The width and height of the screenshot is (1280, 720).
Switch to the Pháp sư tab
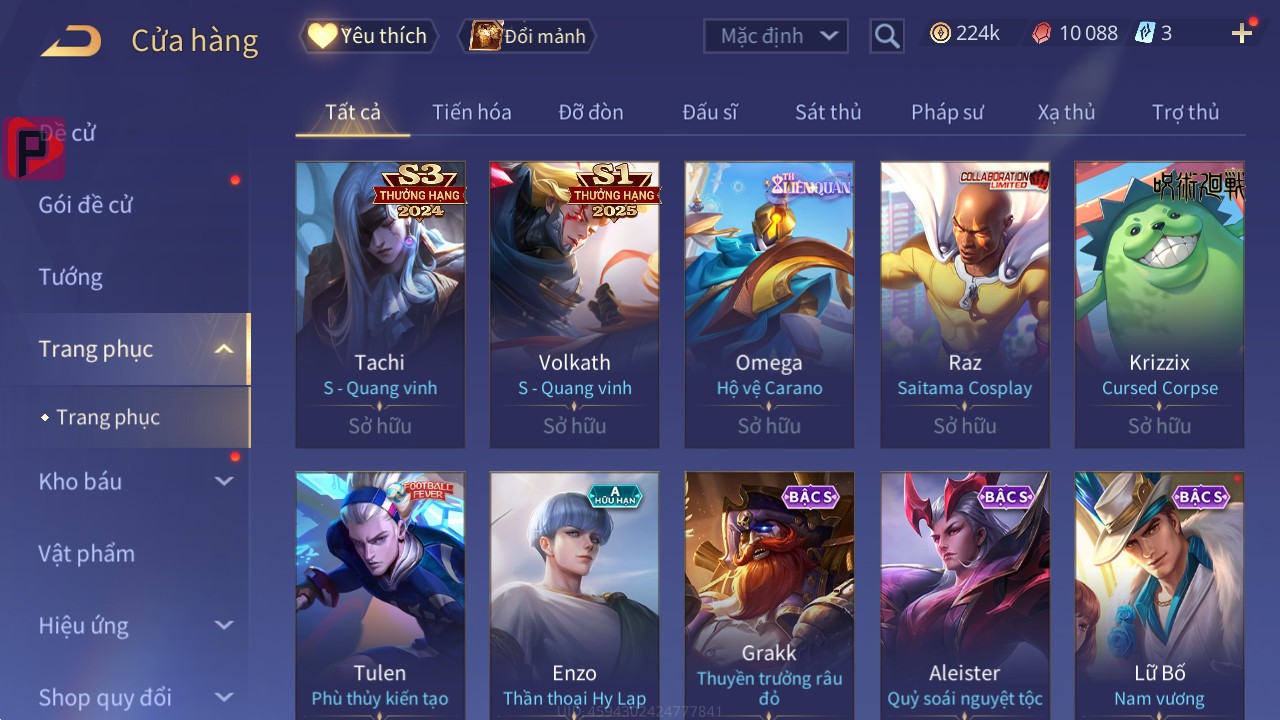click(x=947, y=112)
